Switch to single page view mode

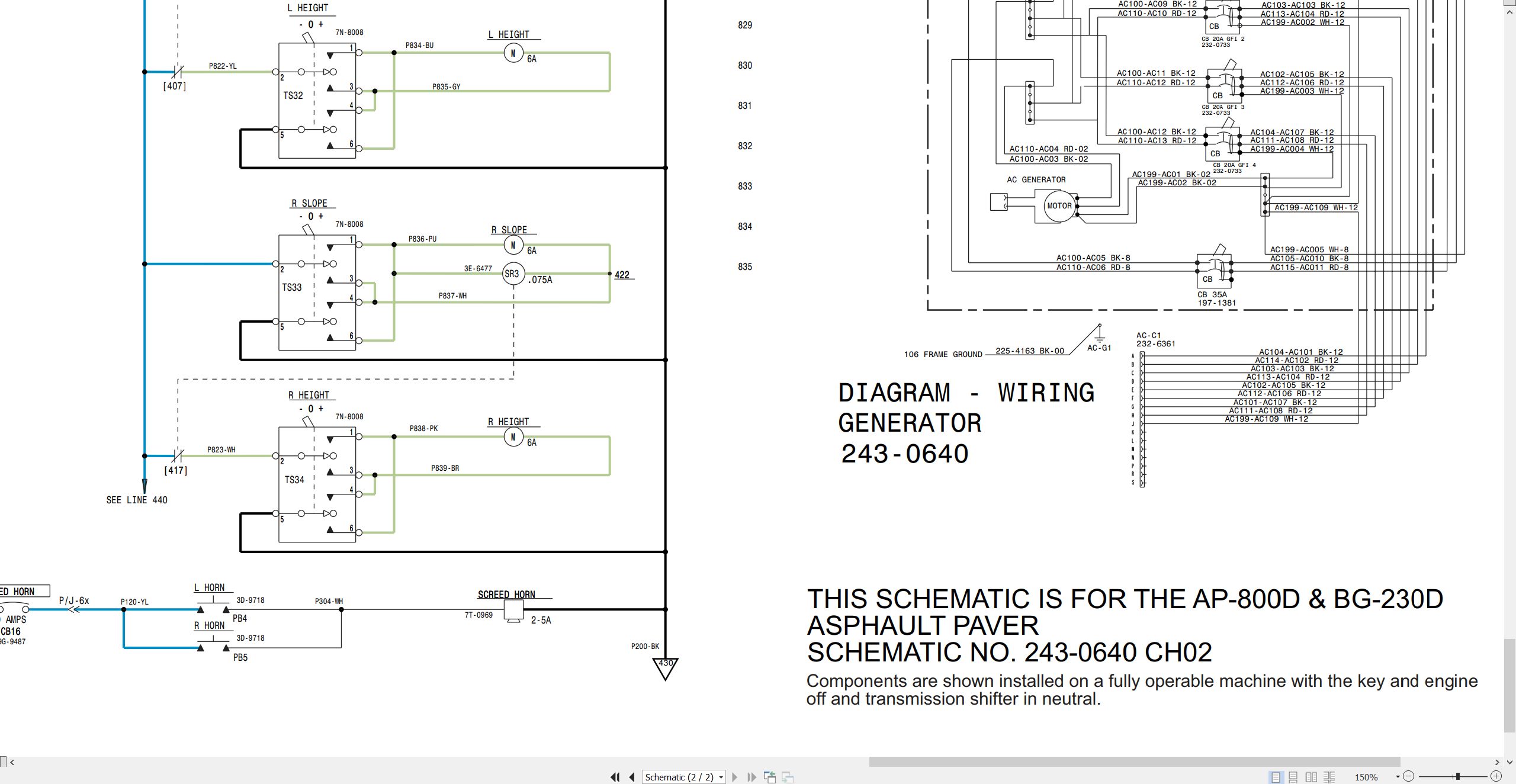[x=1276, y=777]
